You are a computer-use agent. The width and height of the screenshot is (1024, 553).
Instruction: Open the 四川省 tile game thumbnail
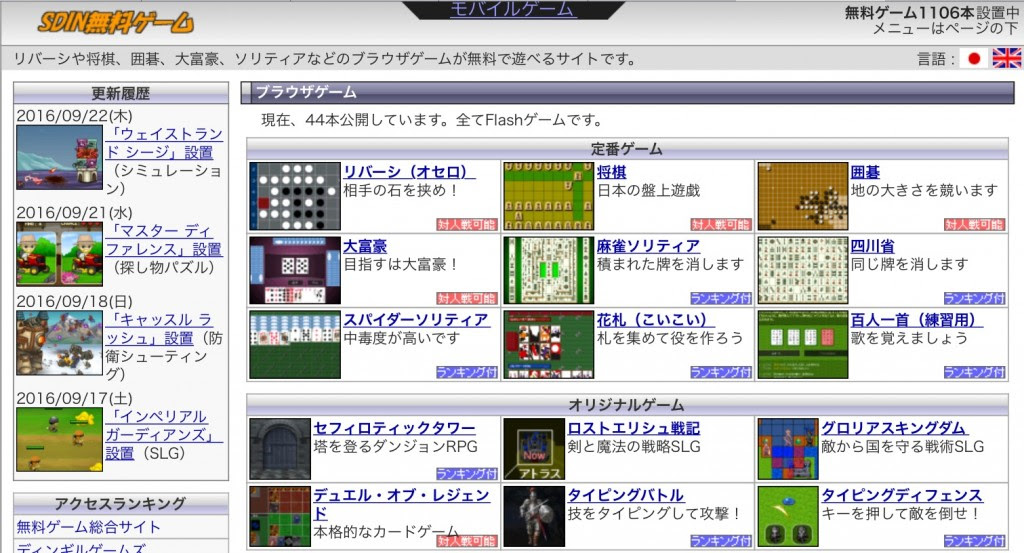click(803, 270)
